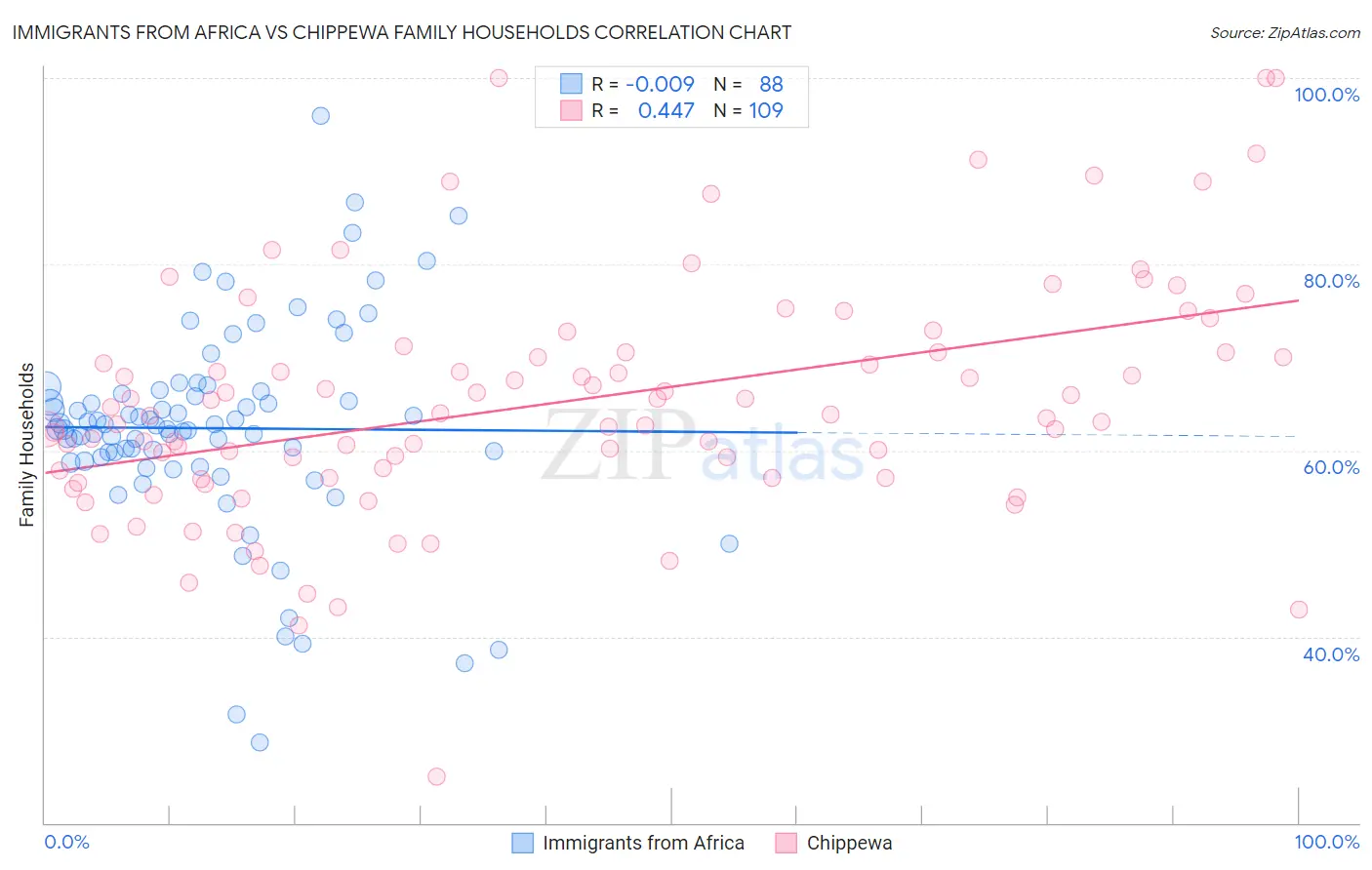Click the Family Households axis label
This screenshot has height=870, width=1372.
(26, 445)
